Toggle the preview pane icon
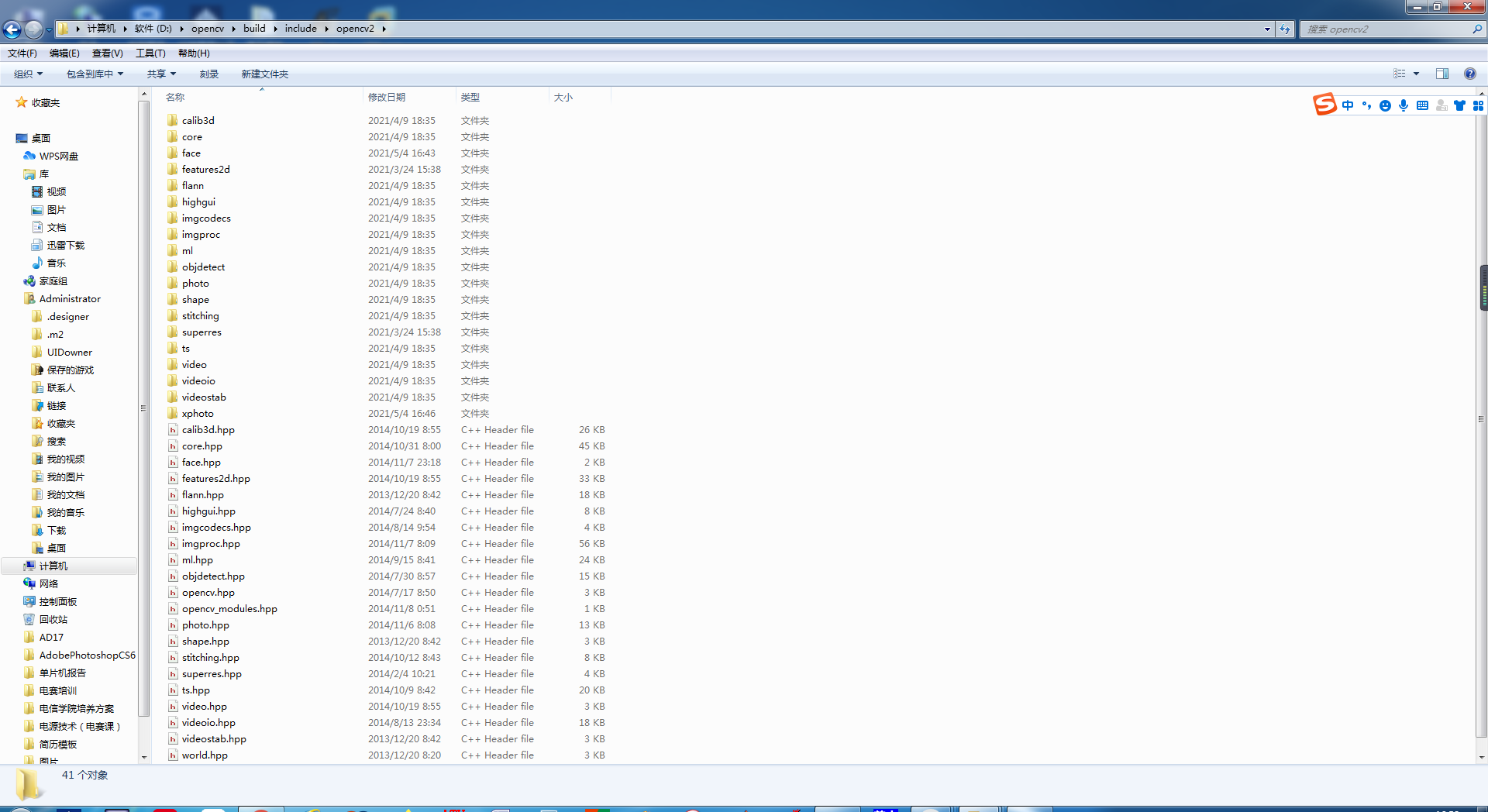The width and height of the screenshot is (1488, 812). pos(1442,74)
